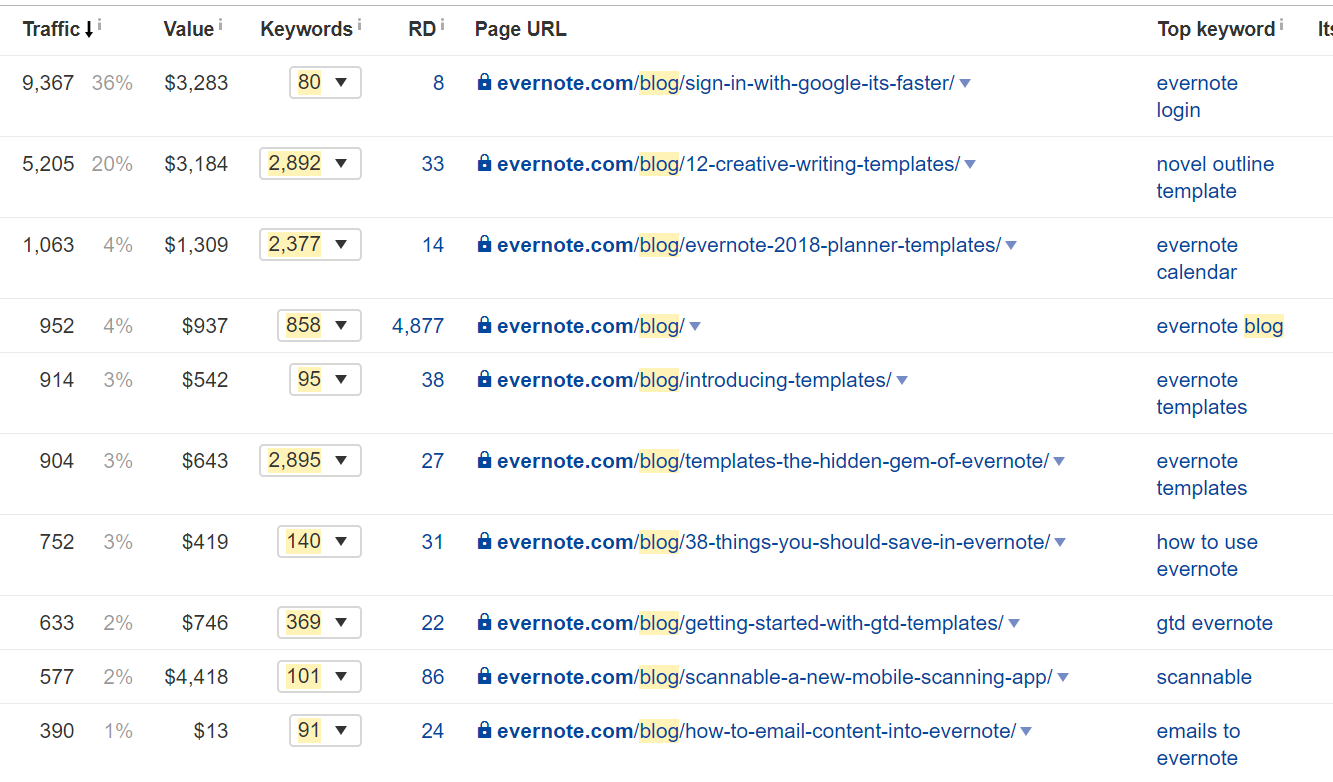The image size is (1333, 782).
Task: Click the lock icon for templates-the-hidden-gem URL
Action: 484,460
